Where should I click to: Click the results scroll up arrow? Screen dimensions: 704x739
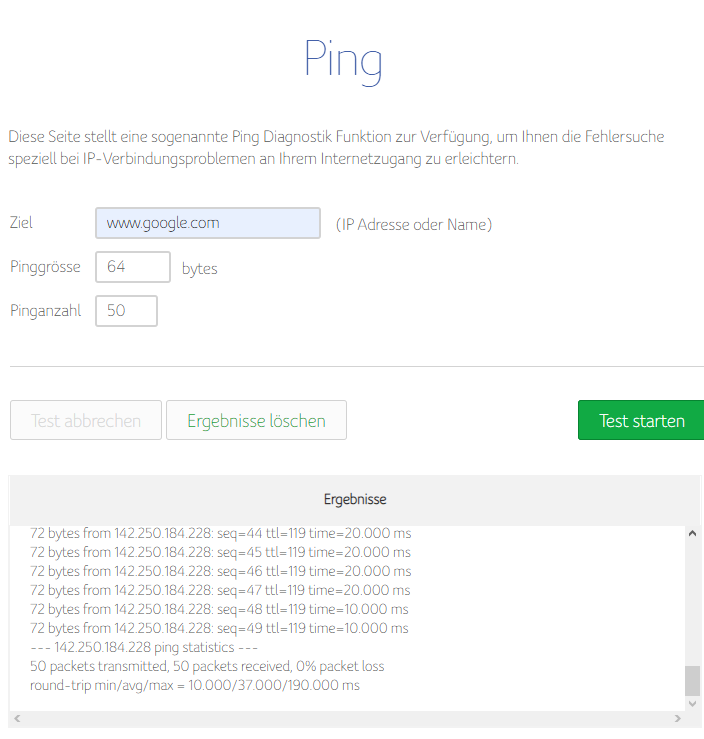click(692, 534)
